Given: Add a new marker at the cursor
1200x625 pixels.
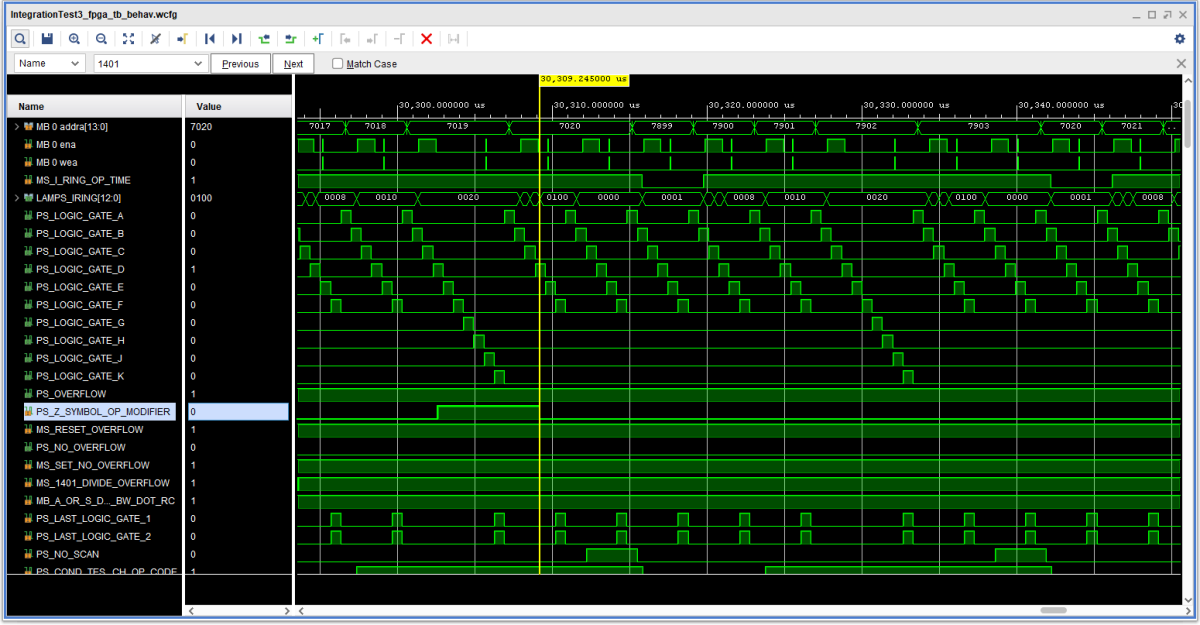Looking at the screenshot, I should point(318,38).
